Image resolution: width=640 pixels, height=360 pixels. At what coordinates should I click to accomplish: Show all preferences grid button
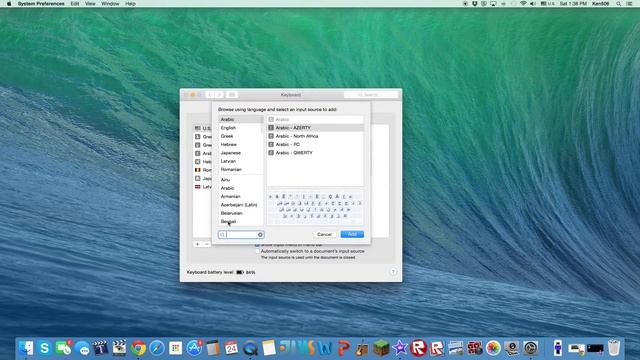tap(232, 95)
